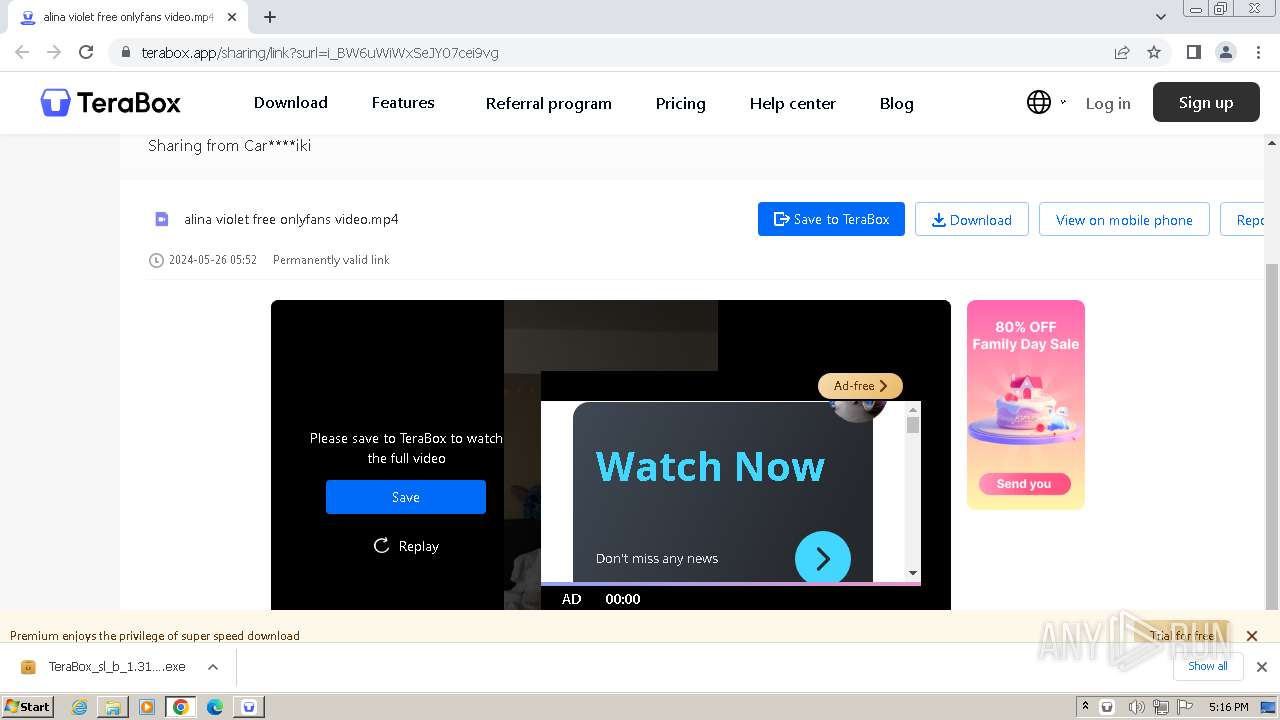Viewport: 1280px width, 720px height.
Task: Click the address bar URL
Action: (320, 52)
